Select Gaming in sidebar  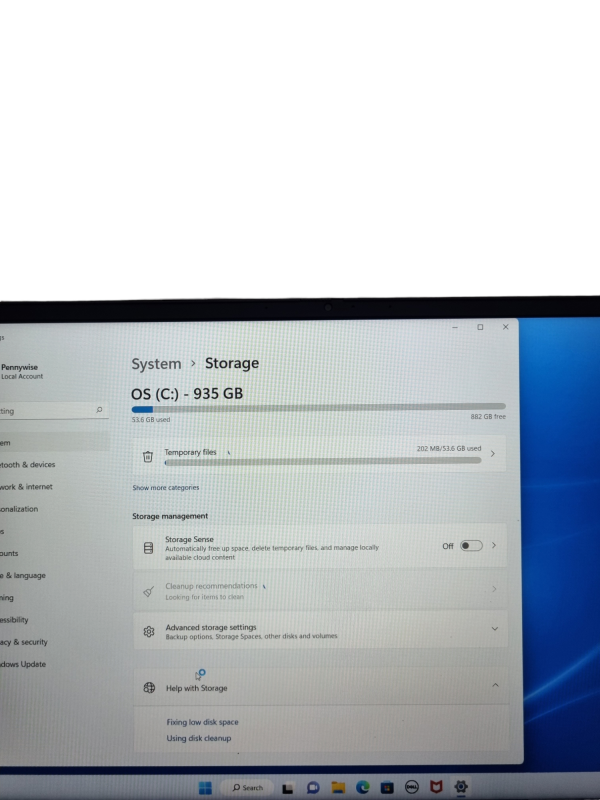click(7, 597)
